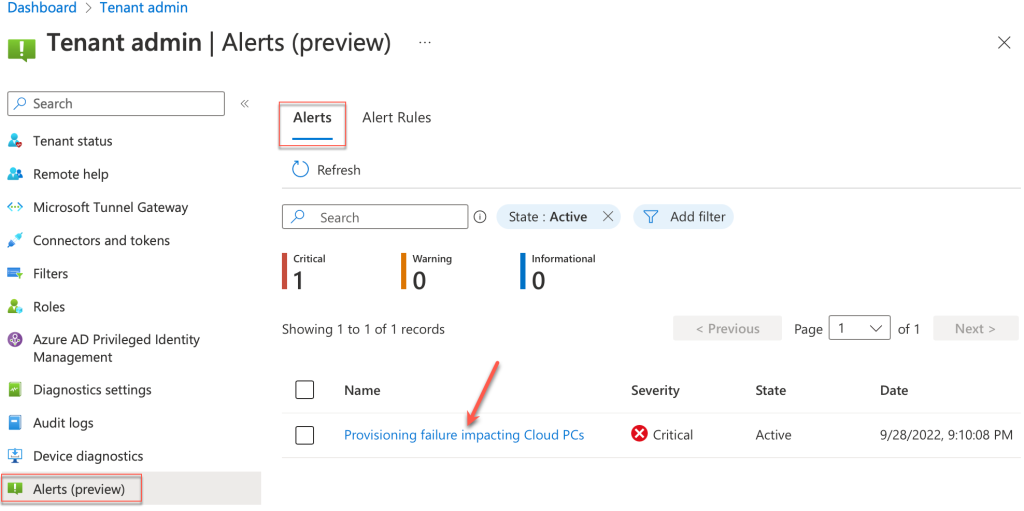This screenshot has width=1024, height=511.
Task: Switch to the Alerts tab
Action: pyautogui.click(x=312, y=118)
